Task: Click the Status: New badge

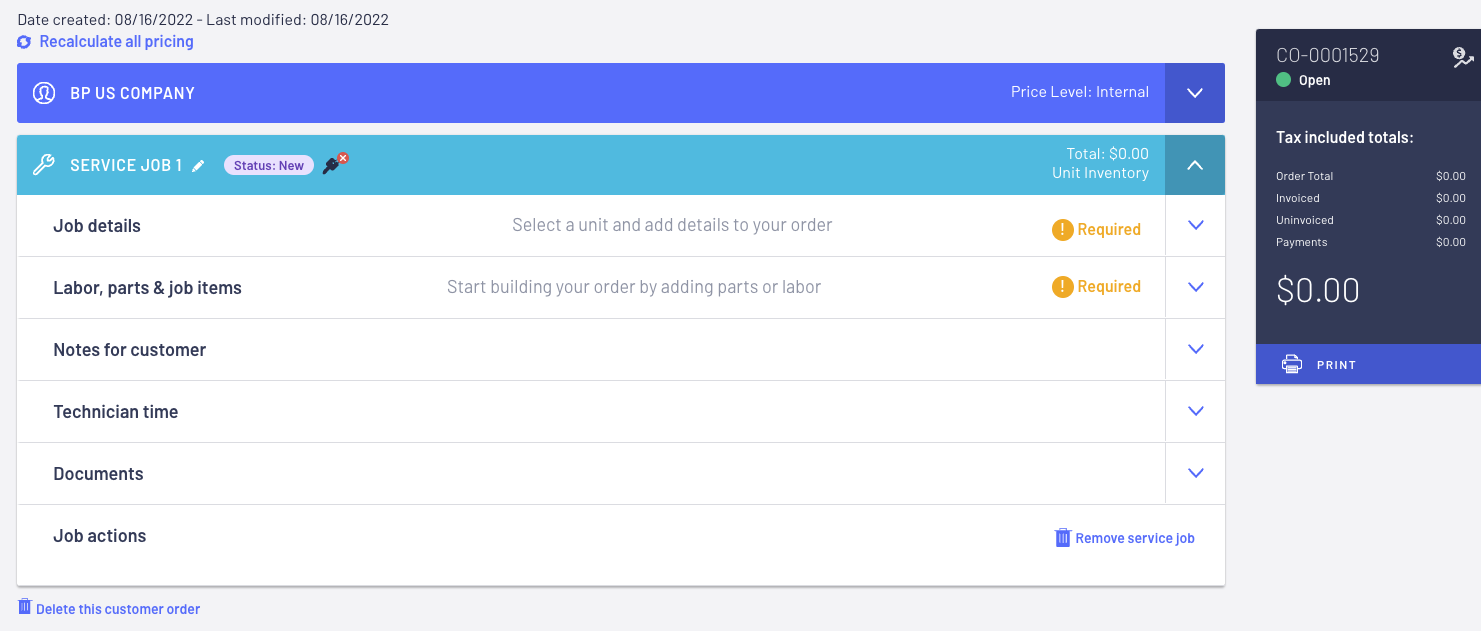Action: pyautogui.click(x=269, y=166)
